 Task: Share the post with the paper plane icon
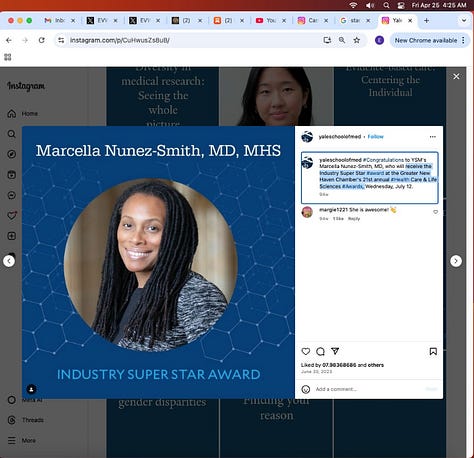[x=335, y=351]
